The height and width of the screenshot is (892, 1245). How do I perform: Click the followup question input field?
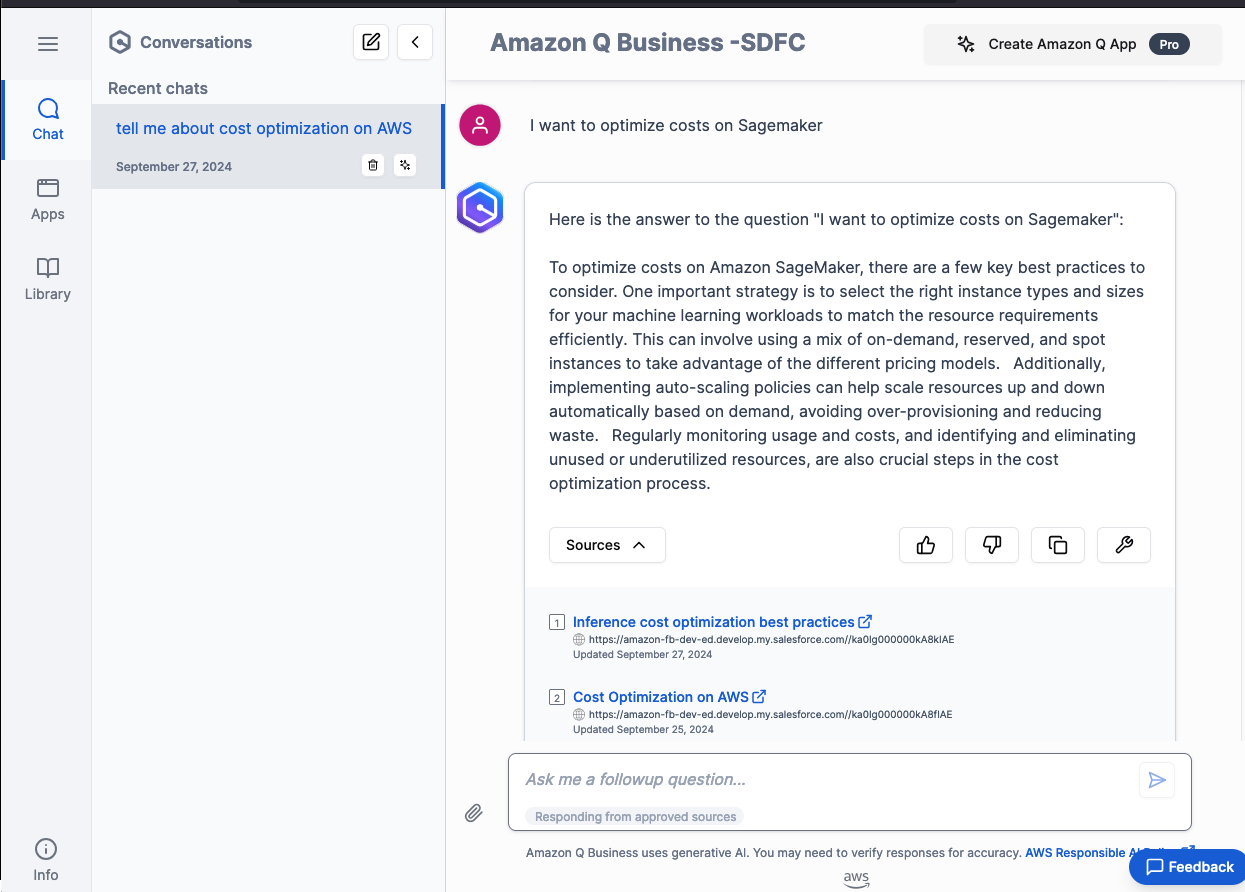(x=826, y=779)
